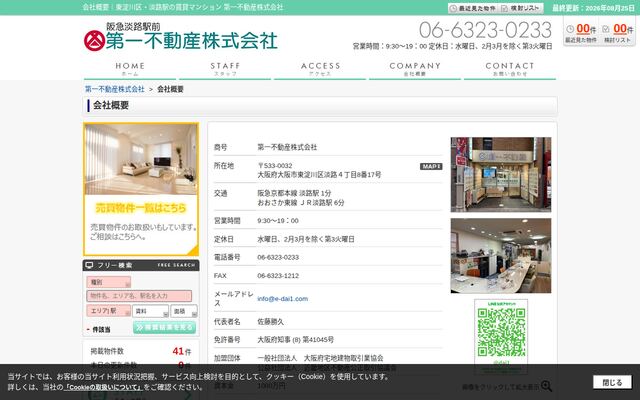Click the 売買物件一覧はこちら banner text

click(x=141, y=208)
